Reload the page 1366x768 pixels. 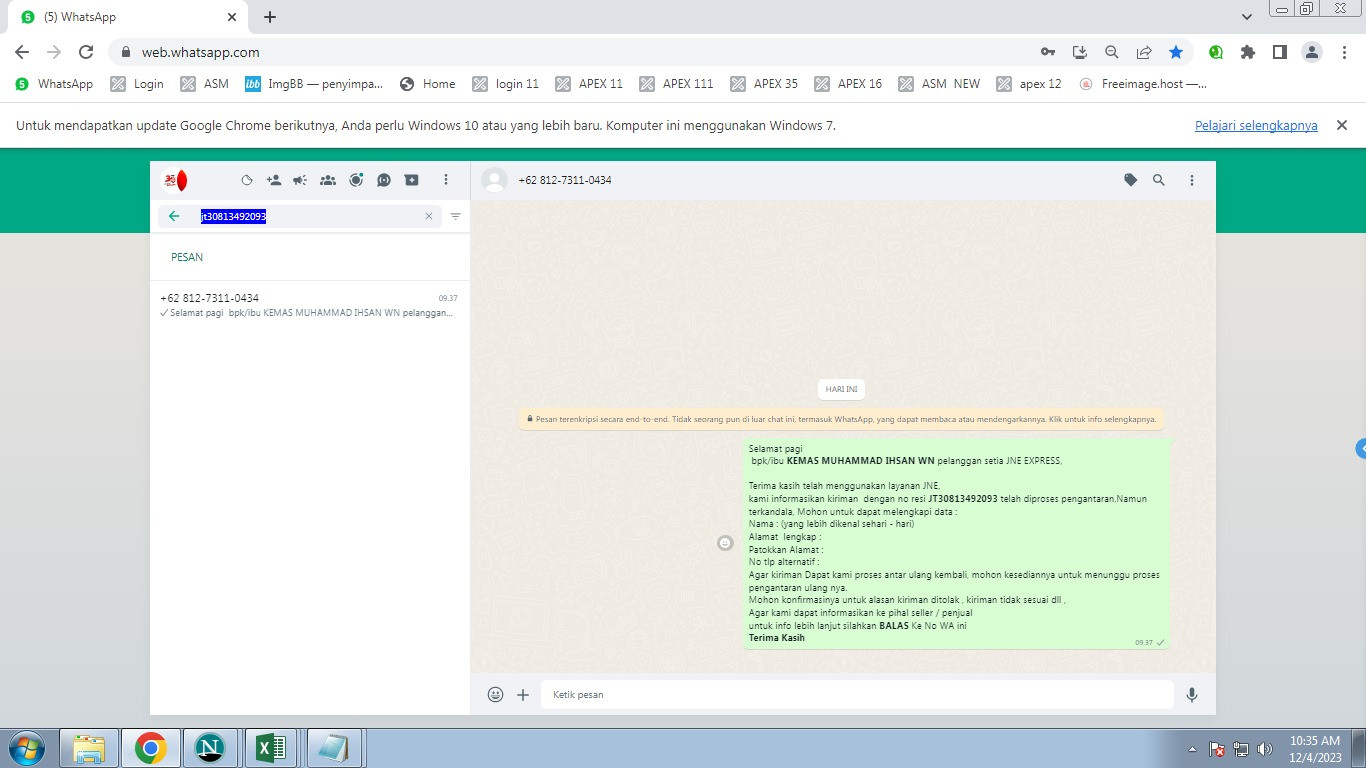(86, 52)
